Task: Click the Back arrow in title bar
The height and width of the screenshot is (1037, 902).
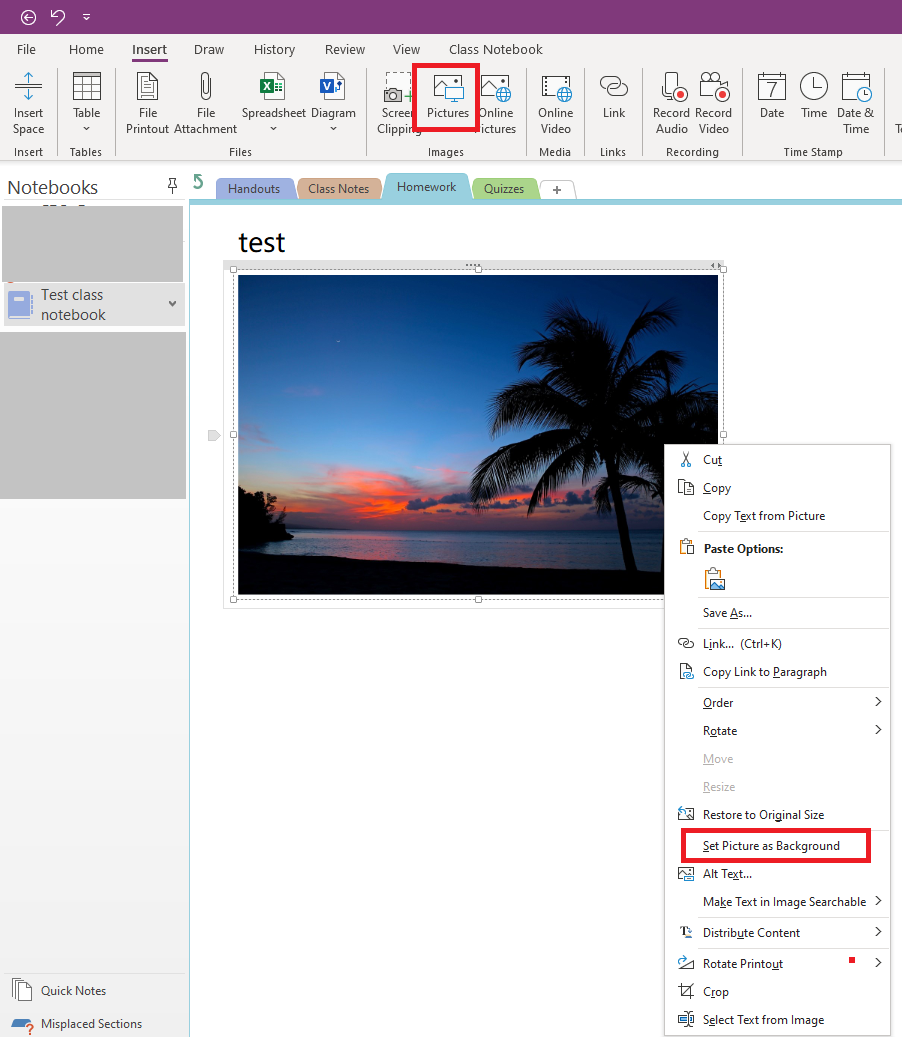Action: (28, 17)
